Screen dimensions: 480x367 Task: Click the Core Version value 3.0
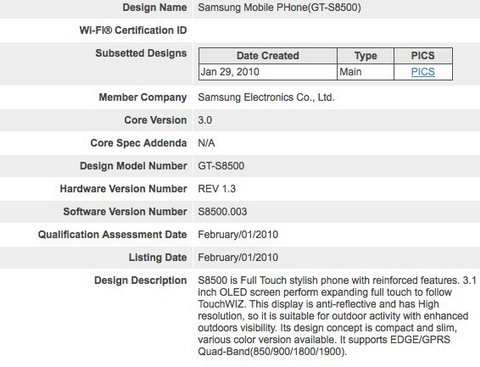click(x=205, y=120)
